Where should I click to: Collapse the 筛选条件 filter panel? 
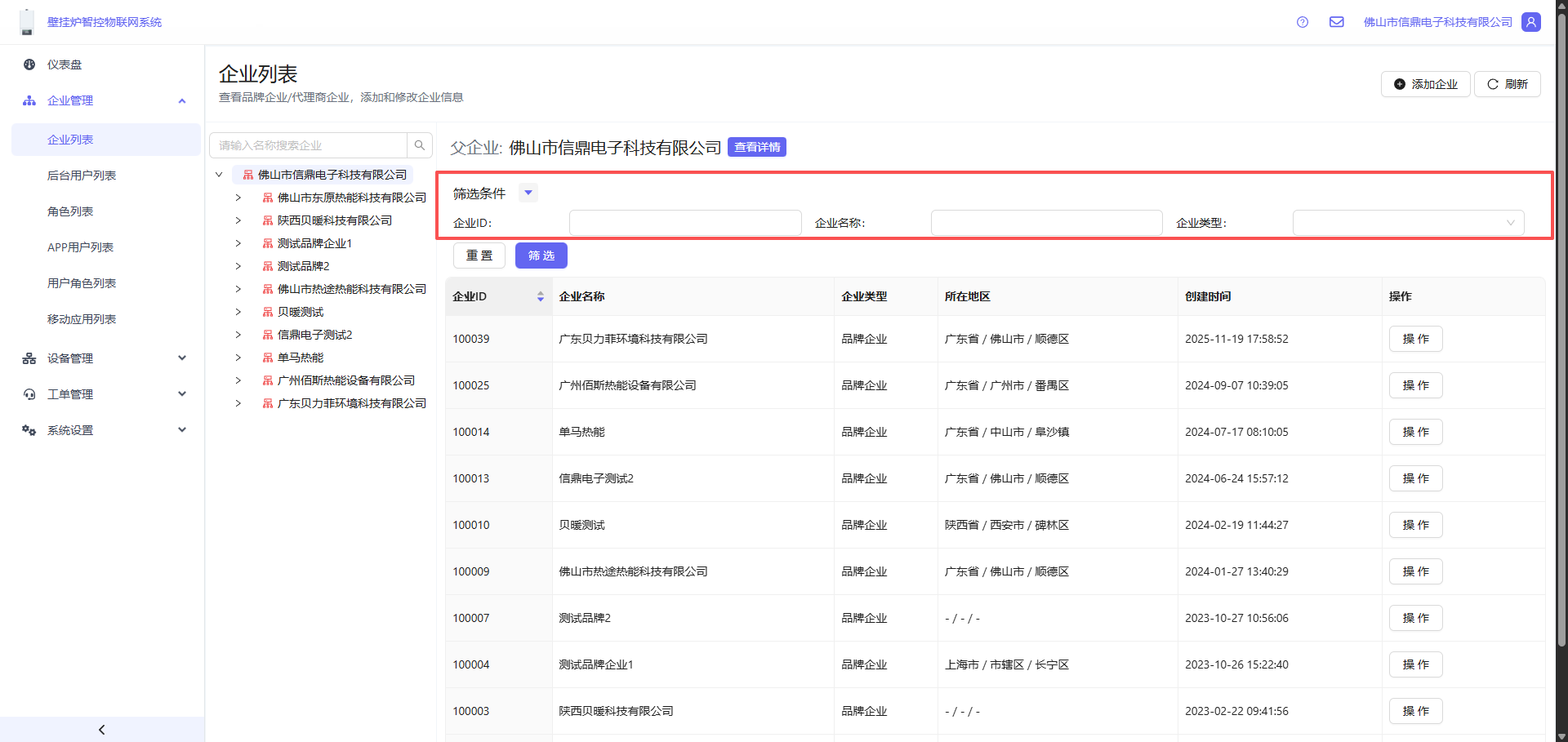pos(528,193)
